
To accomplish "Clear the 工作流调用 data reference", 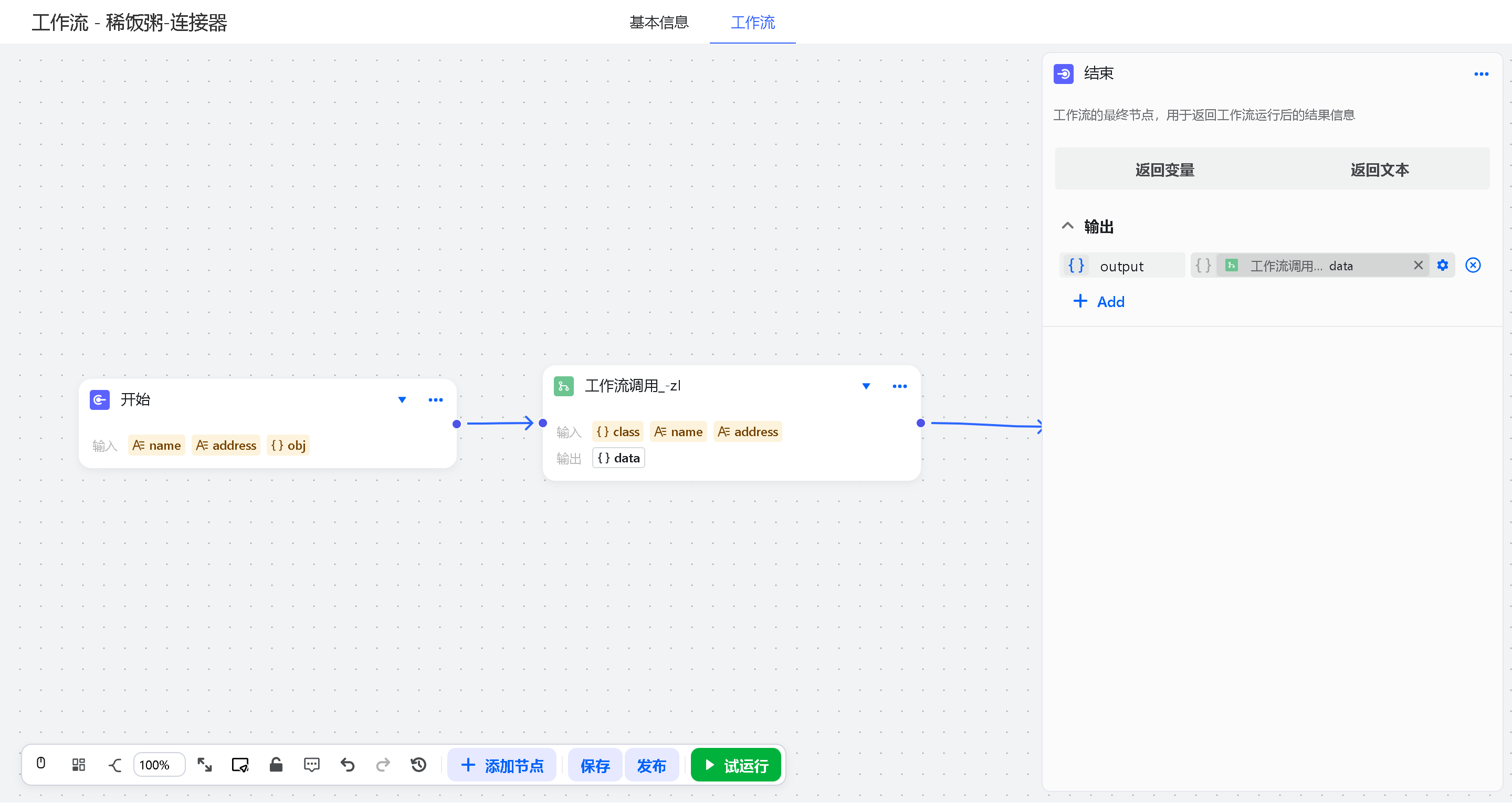I will coord(1418,266).
